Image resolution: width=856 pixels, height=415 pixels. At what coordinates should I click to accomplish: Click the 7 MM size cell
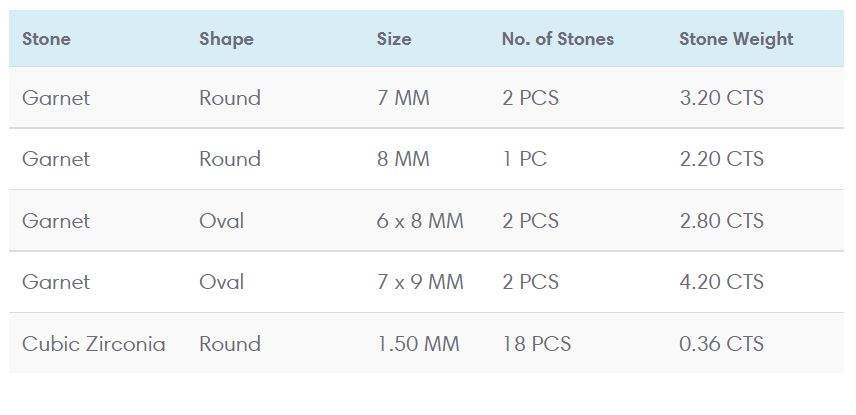coord(403,98)
